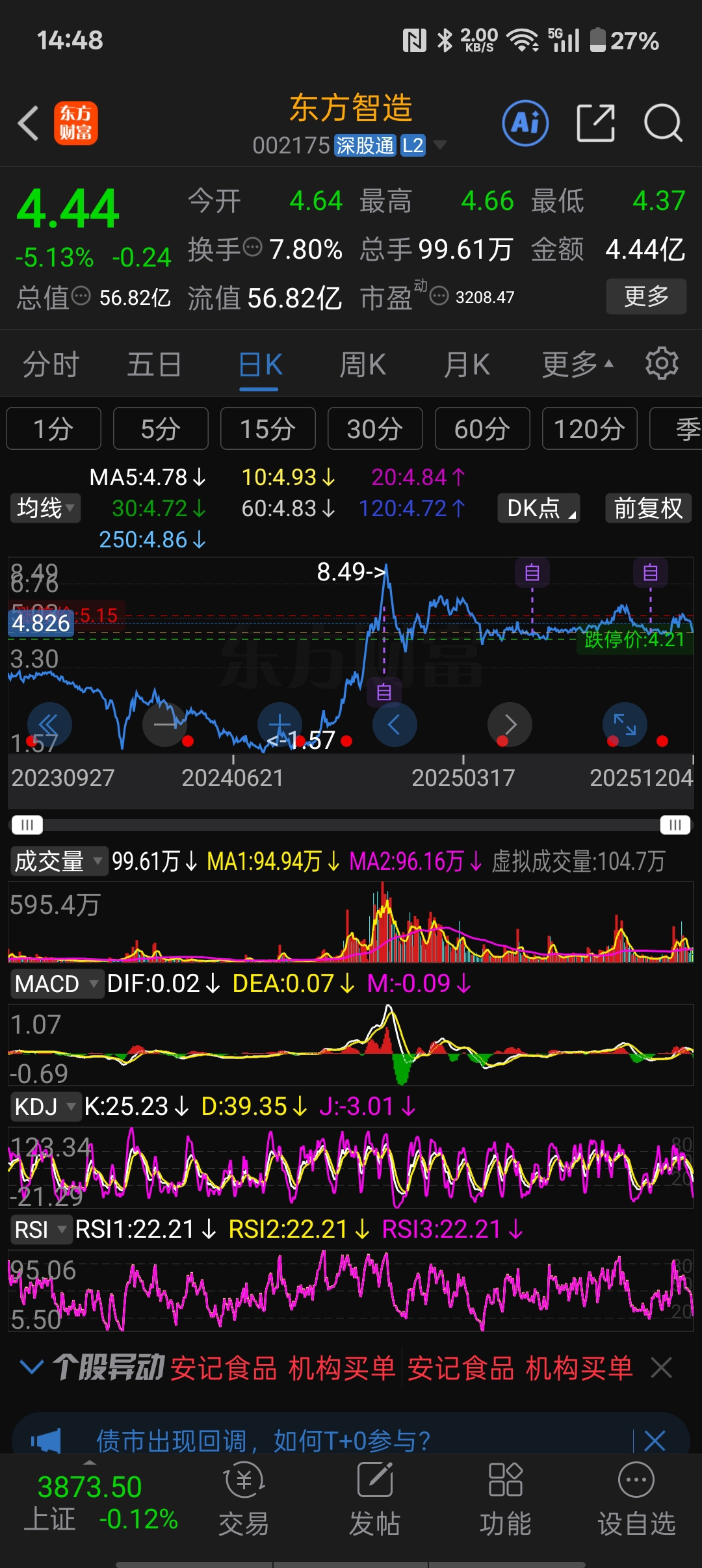
Task: Open the 均线 indicator dropdown
Action: tap(45, 508)
